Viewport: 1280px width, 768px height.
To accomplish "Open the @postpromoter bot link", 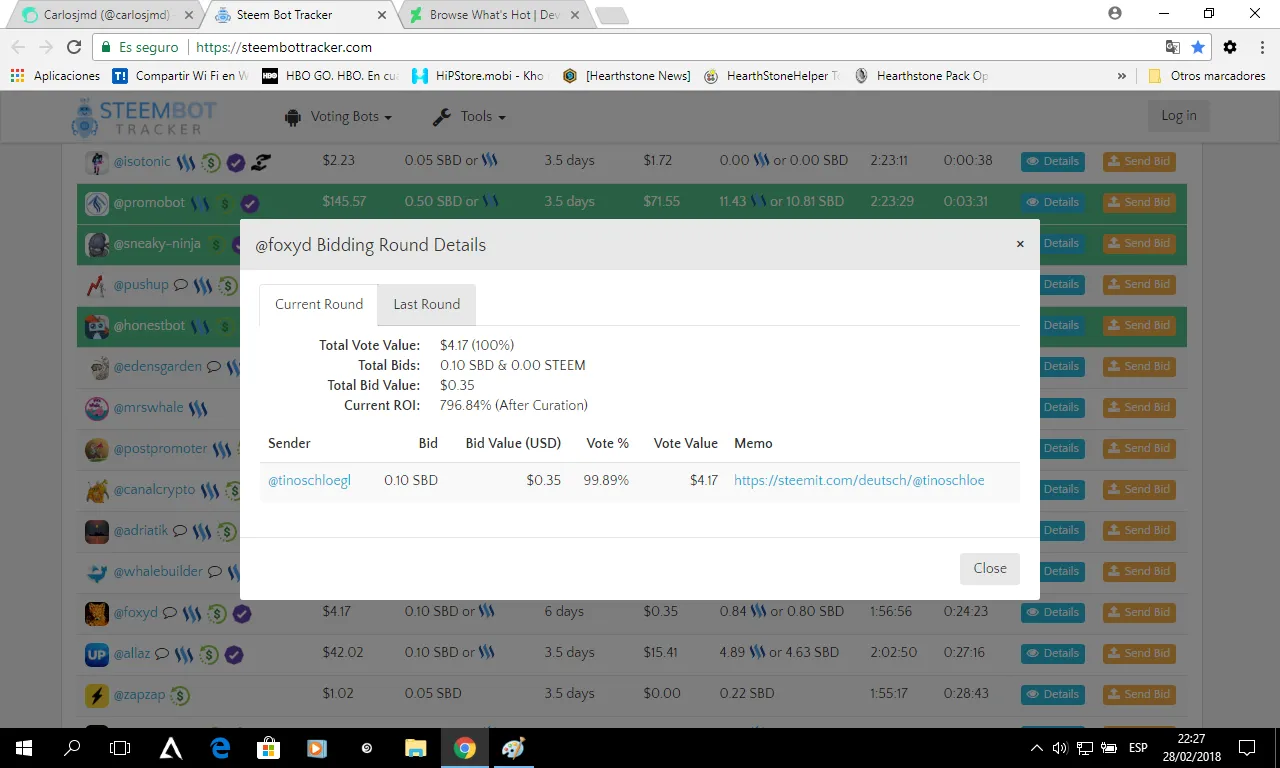I will [160, 448].
